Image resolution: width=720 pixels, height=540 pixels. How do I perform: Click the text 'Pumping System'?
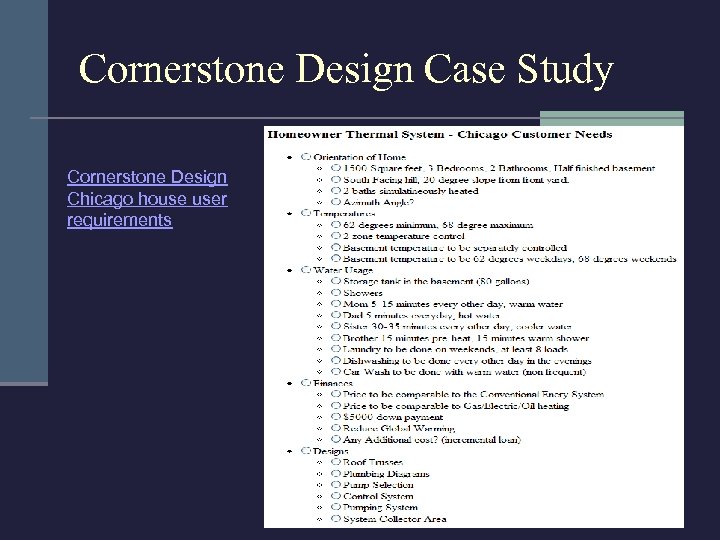(380, 507)
